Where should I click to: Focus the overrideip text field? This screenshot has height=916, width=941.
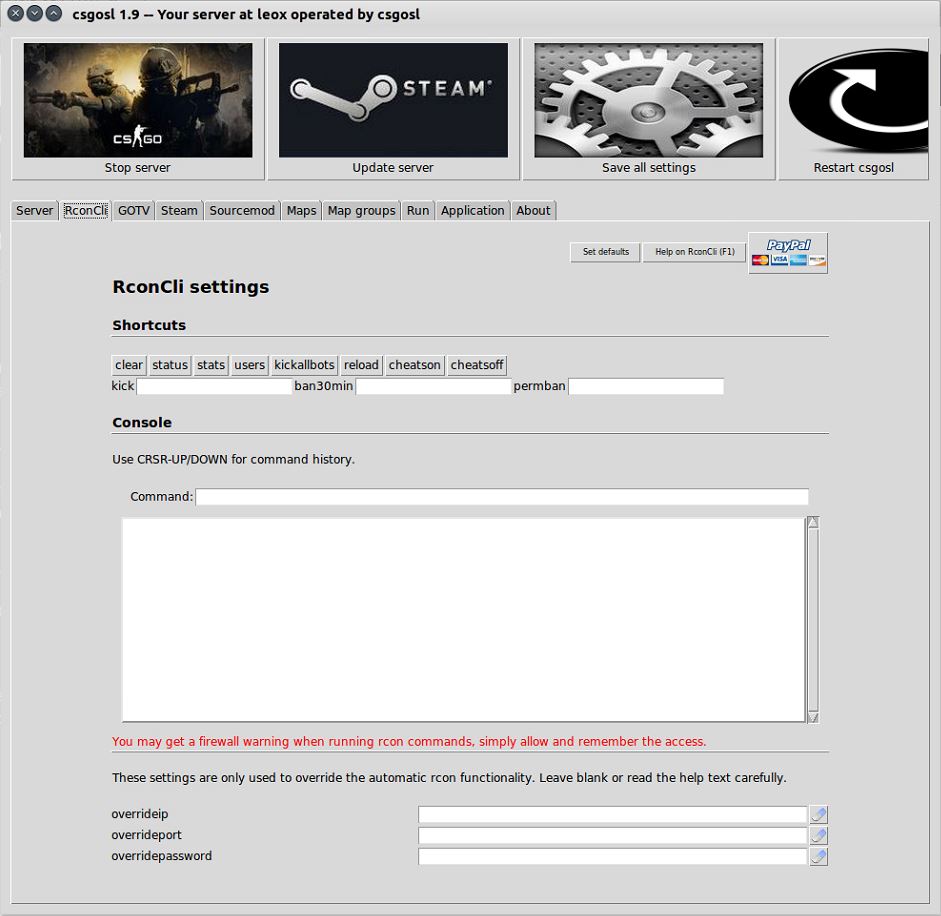(x=613, y=815)
